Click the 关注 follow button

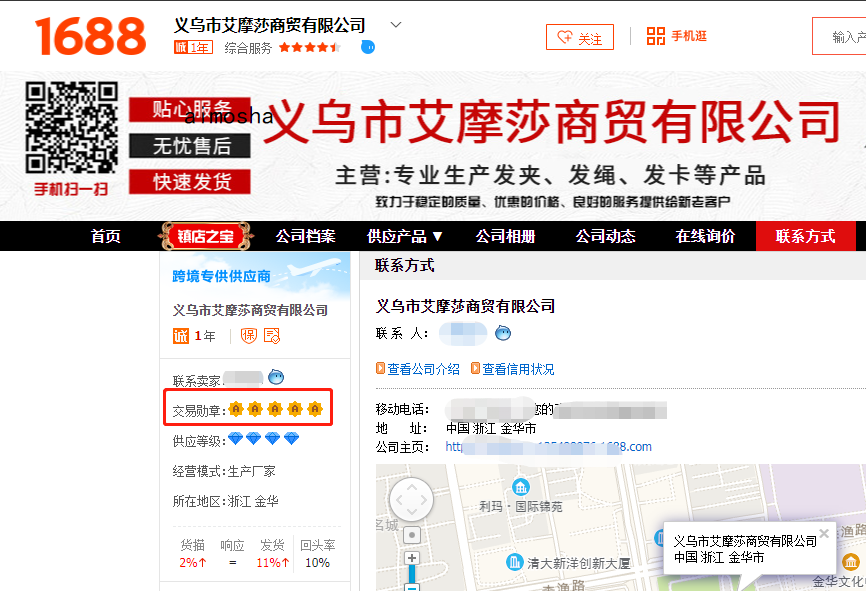[579, 37]
